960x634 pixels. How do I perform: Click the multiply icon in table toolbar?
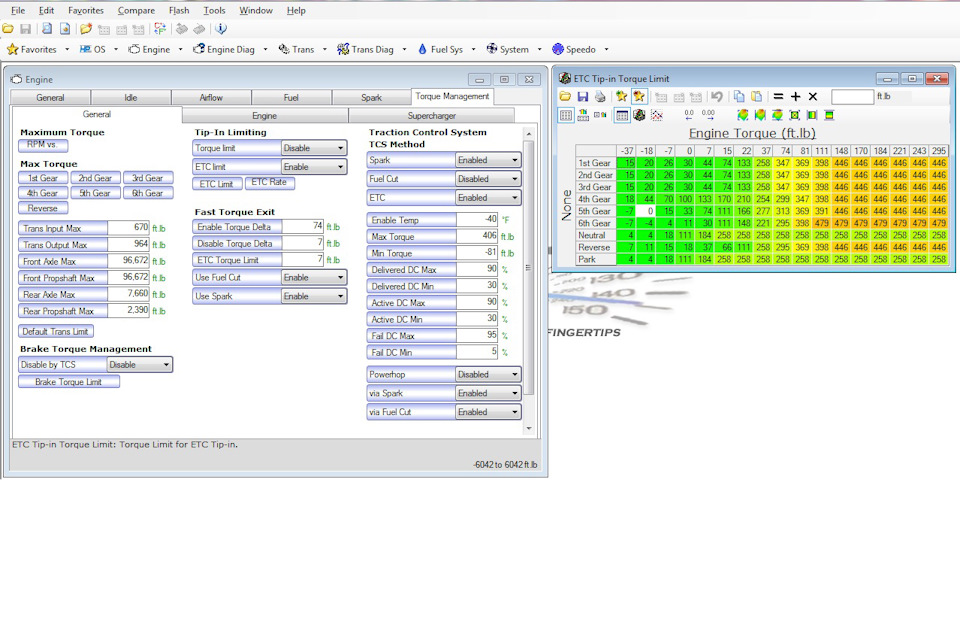[812, 97]
